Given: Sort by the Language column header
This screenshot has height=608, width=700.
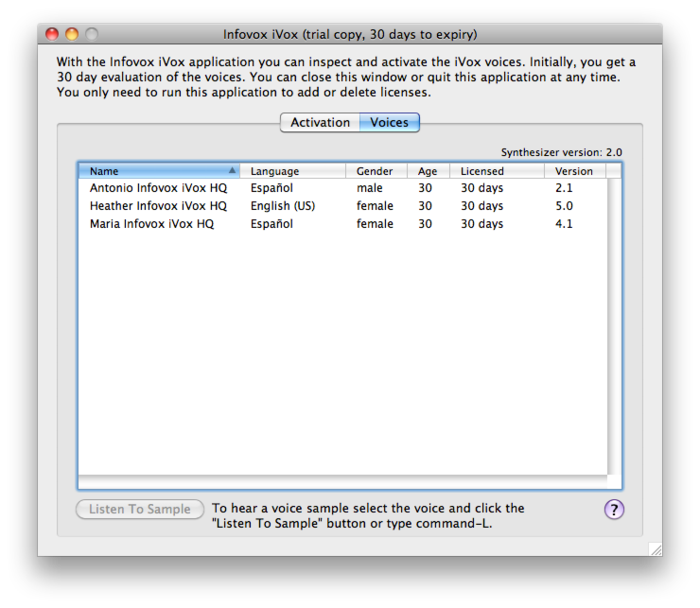Looking at the screenshot, I should [x=292, y=171].
